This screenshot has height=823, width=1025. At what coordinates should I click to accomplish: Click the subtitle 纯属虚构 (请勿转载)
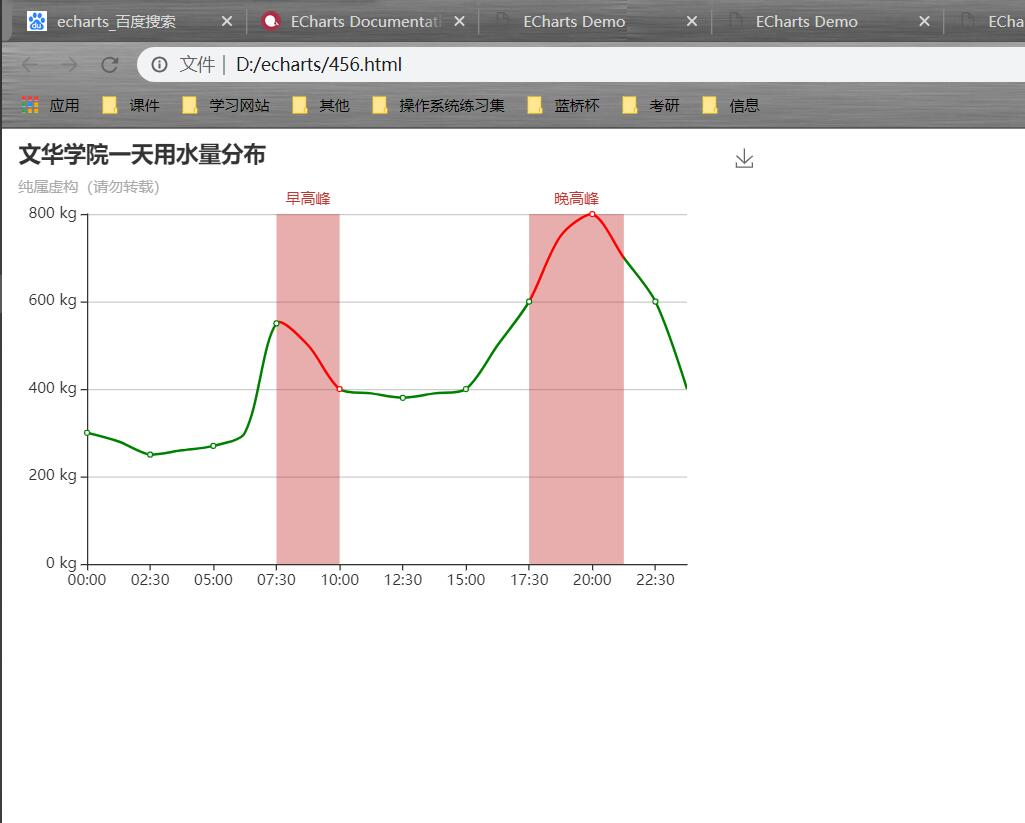pos(89,187)
